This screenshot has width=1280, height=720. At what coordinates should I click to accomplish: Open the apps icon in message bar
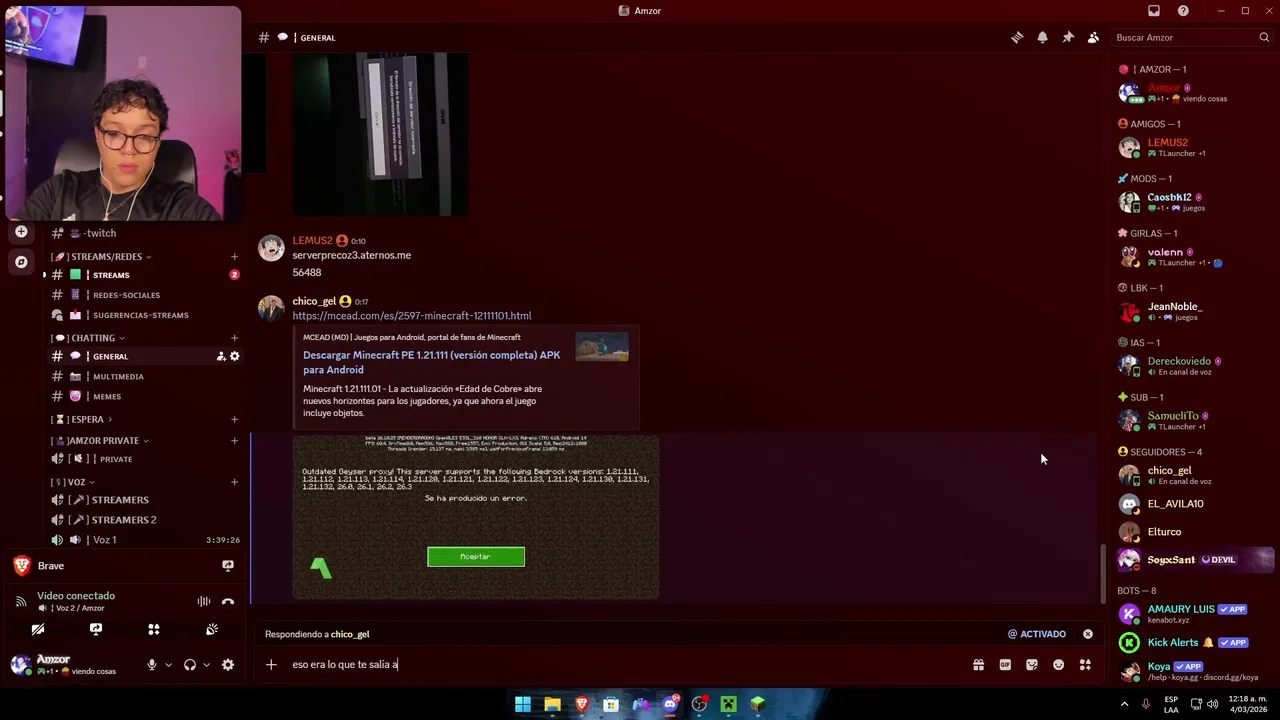(x=1085, y=664)
